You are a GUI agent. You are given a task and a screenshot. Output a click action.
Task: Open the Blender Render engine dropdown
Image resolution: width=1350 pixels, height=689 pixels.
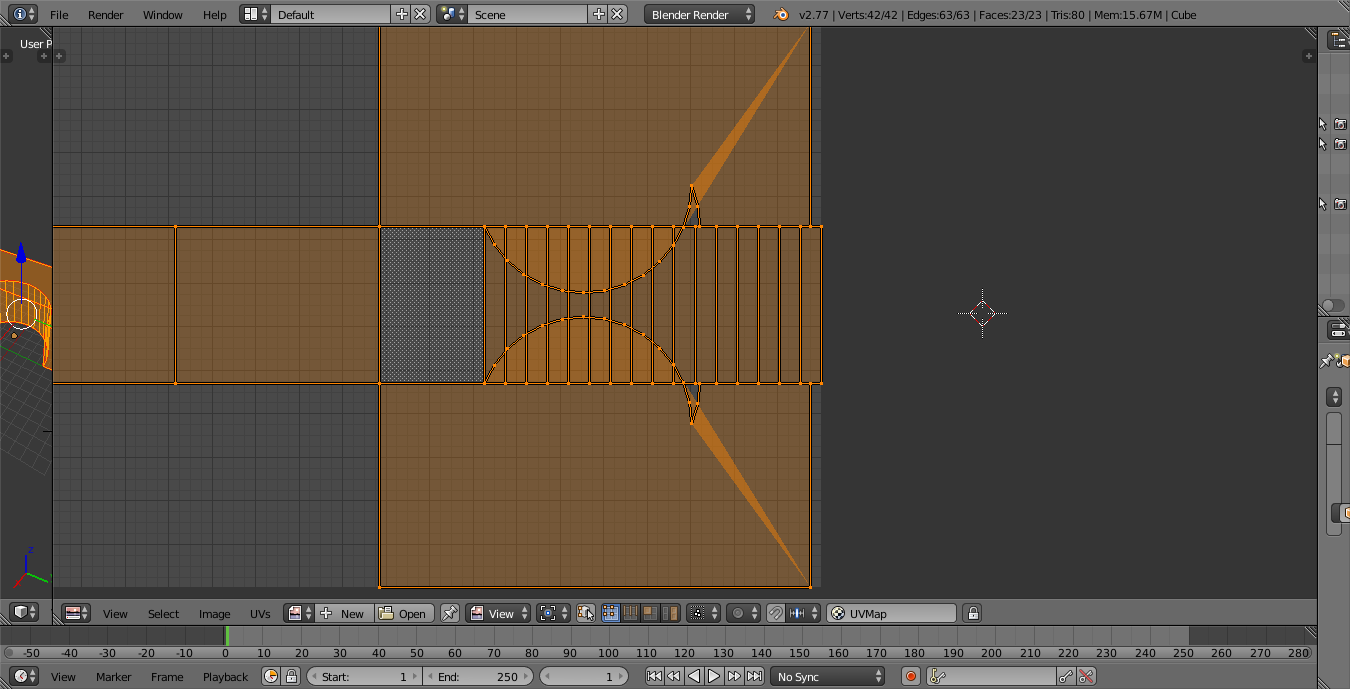(700, 15)
